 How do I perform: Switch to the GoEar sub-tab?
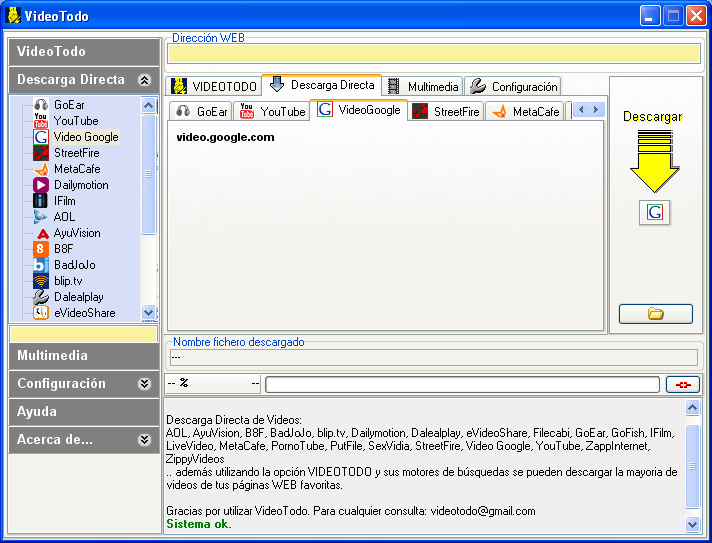pyautogui.click(x=201, y=111)
